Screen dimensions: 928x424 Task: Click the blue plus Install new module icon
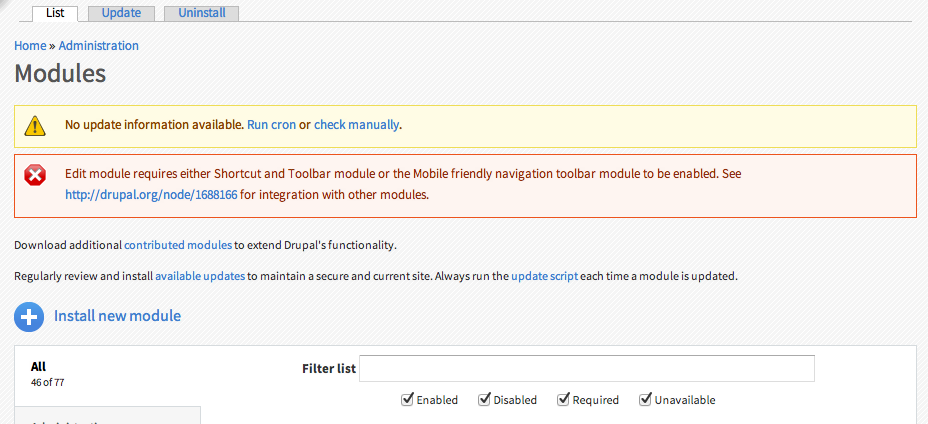tap(29, 317)
